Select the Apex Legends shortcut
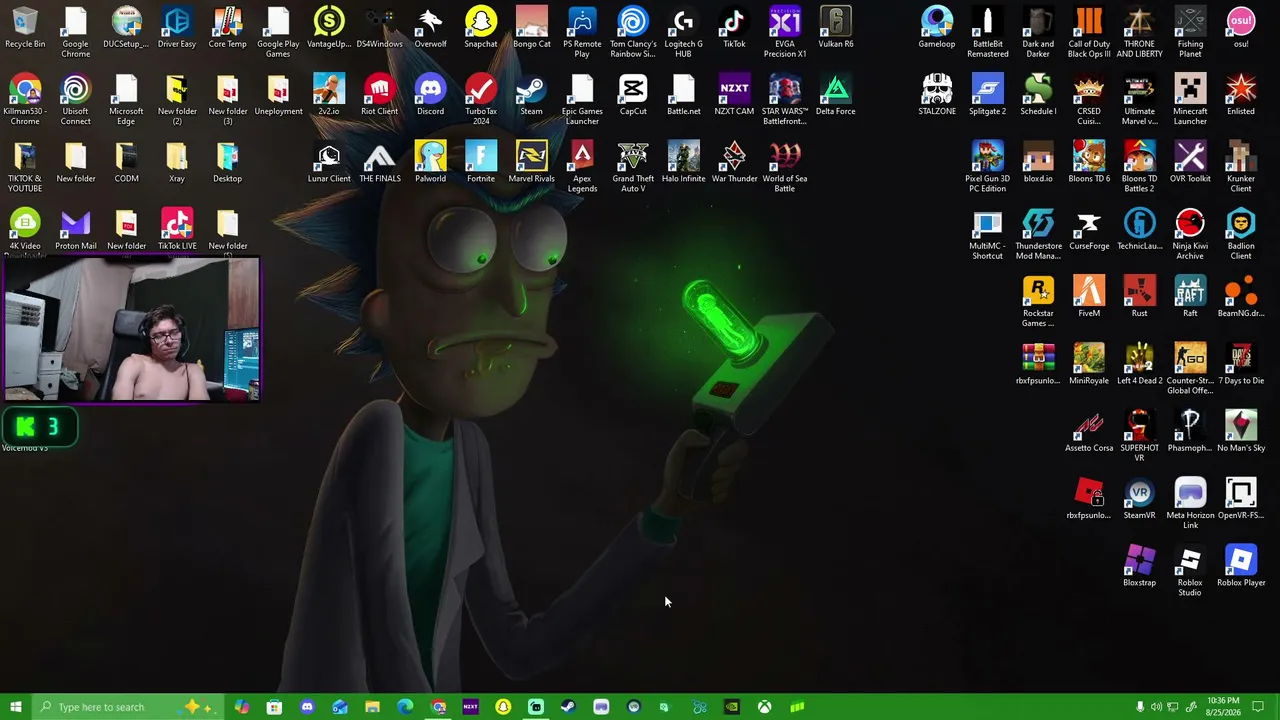The width and height of the screenshot is (1280, 720). click(x=582, y=167)
